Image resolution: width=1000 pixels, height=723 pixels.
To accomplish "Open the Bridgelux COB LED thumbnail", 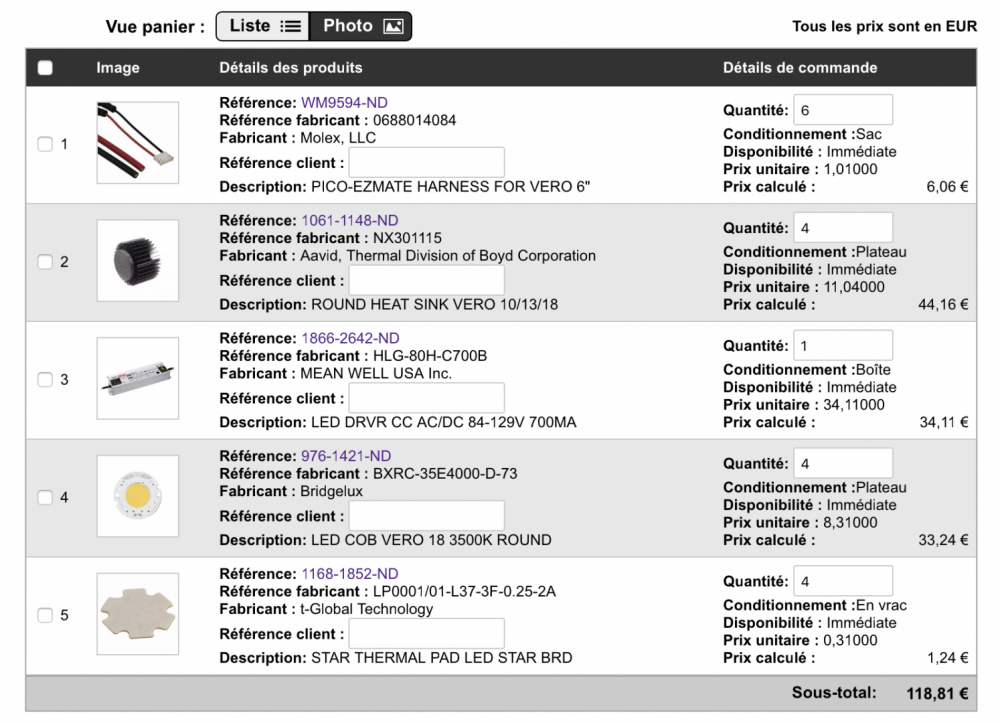I will tap(138, 496).
